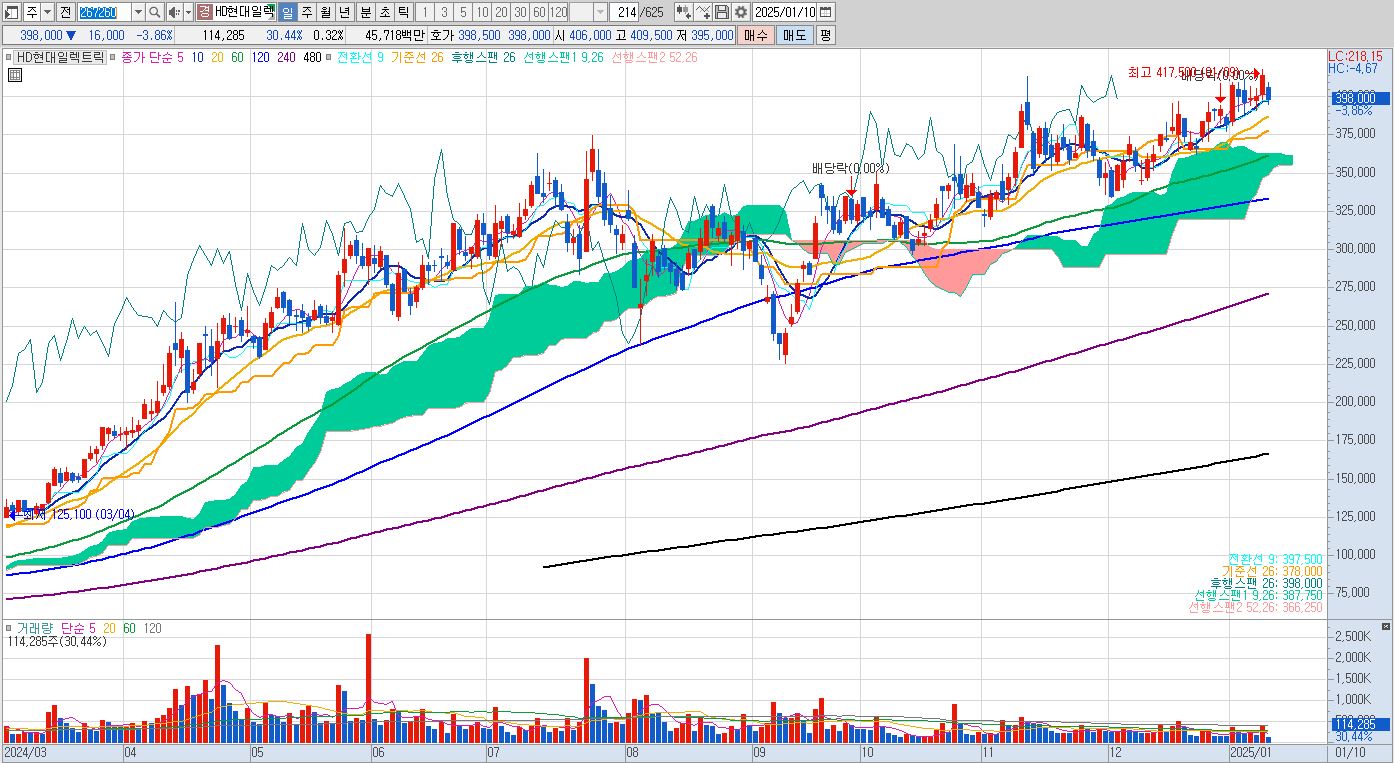Switch chart to 분 minute period
This screenshot has height=763, width=1394.
(x=366, y=12)
